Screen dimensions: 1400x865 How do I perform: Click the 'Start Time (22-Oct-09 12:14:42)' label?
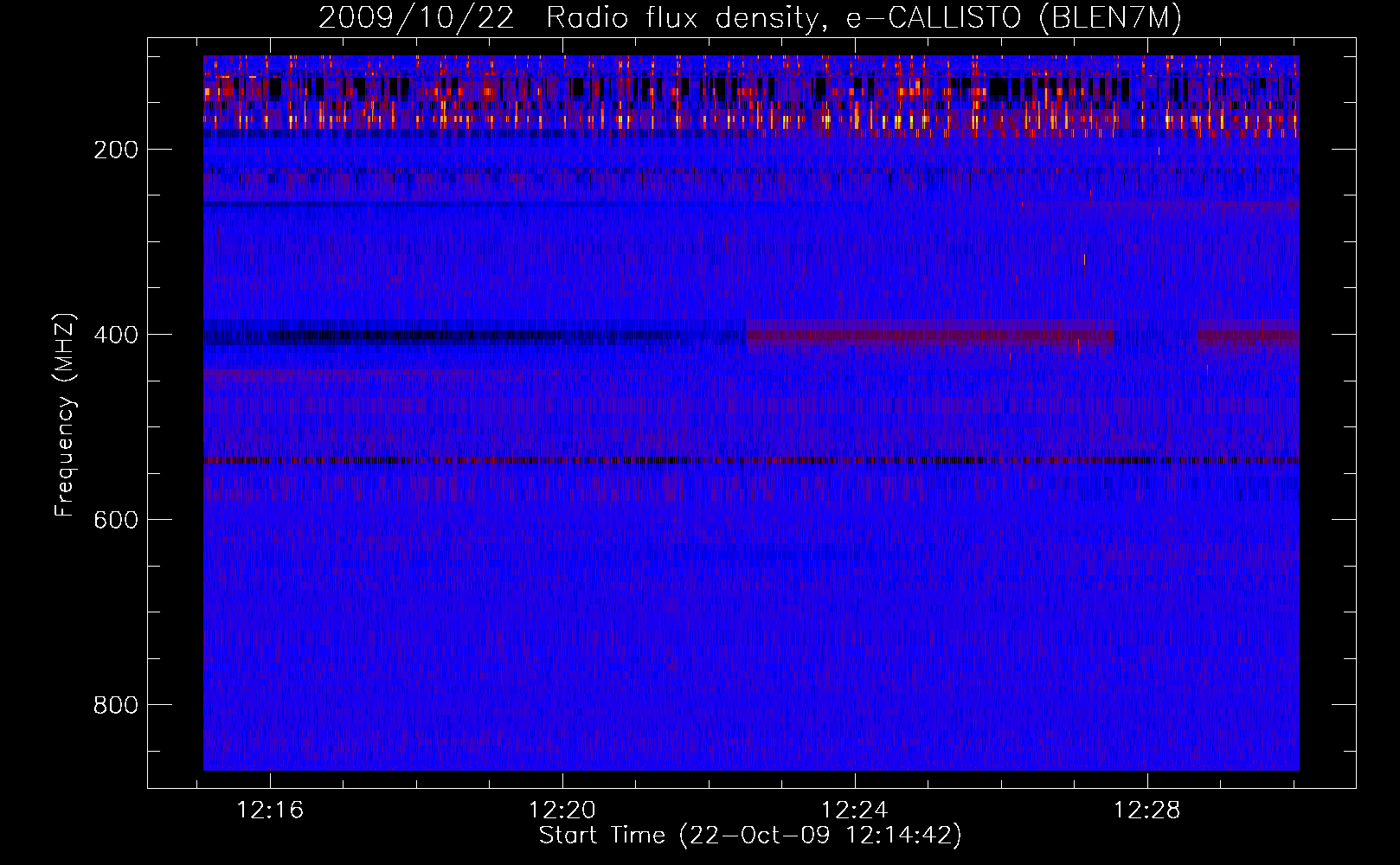[750, 836]
